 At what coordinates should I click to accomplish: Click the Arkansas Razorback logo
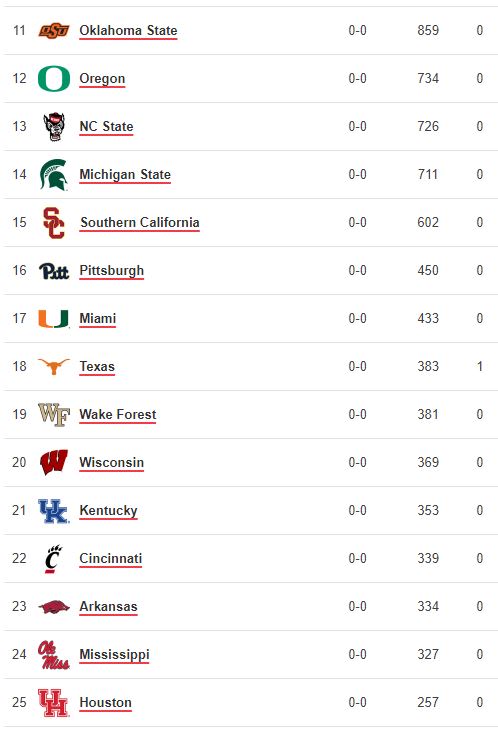[x=54, y=607]
